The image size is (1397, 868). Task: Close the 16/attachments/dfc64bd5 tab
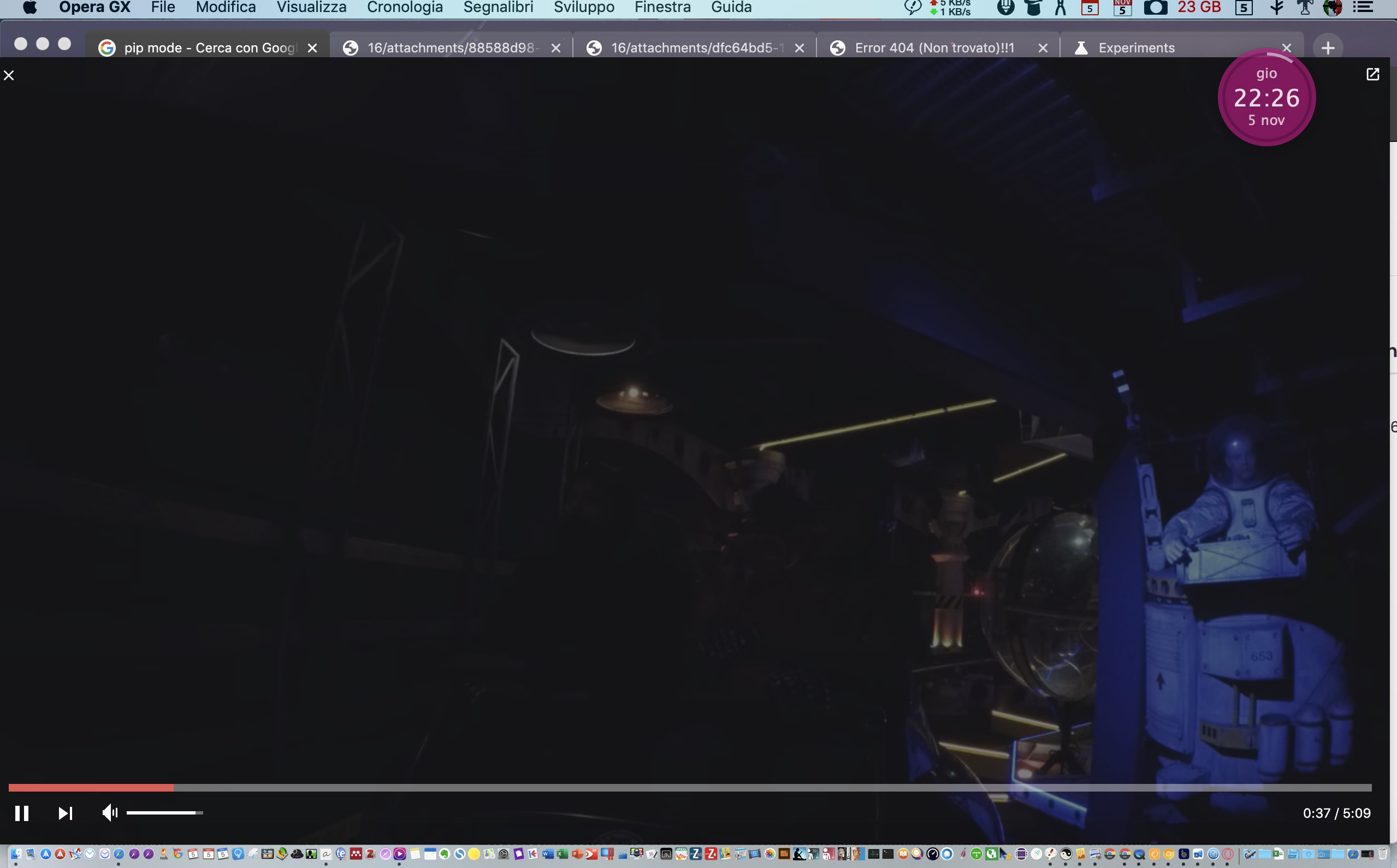(800, 47)
